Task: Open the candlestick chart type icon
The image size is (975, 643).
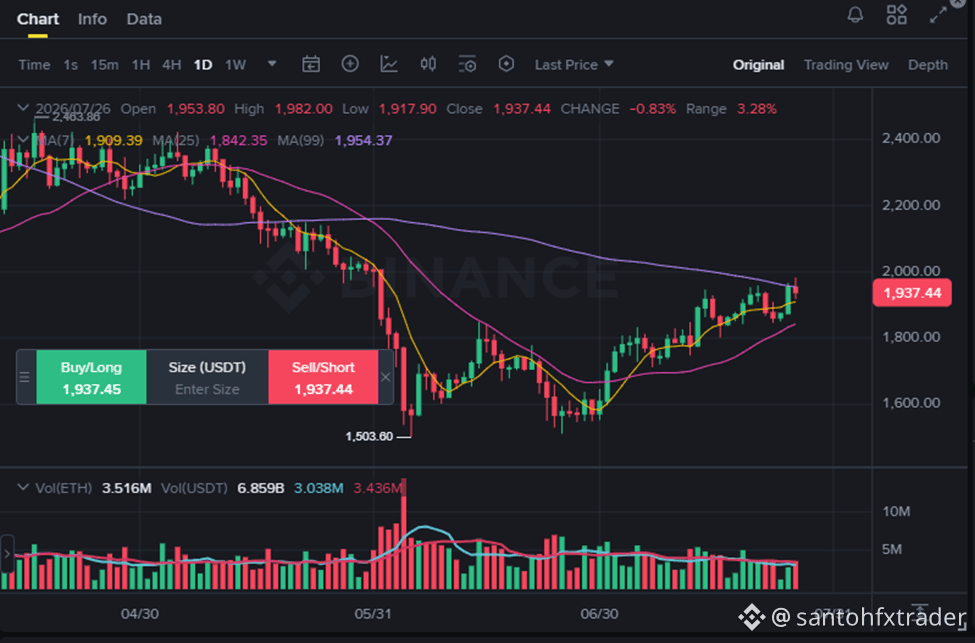Action: click(428, 64)
